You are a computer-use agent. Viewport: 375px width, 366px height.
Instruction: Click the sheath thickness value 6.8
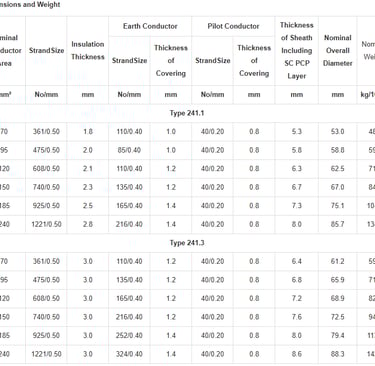pyautogui.click(x=297, y=280)
